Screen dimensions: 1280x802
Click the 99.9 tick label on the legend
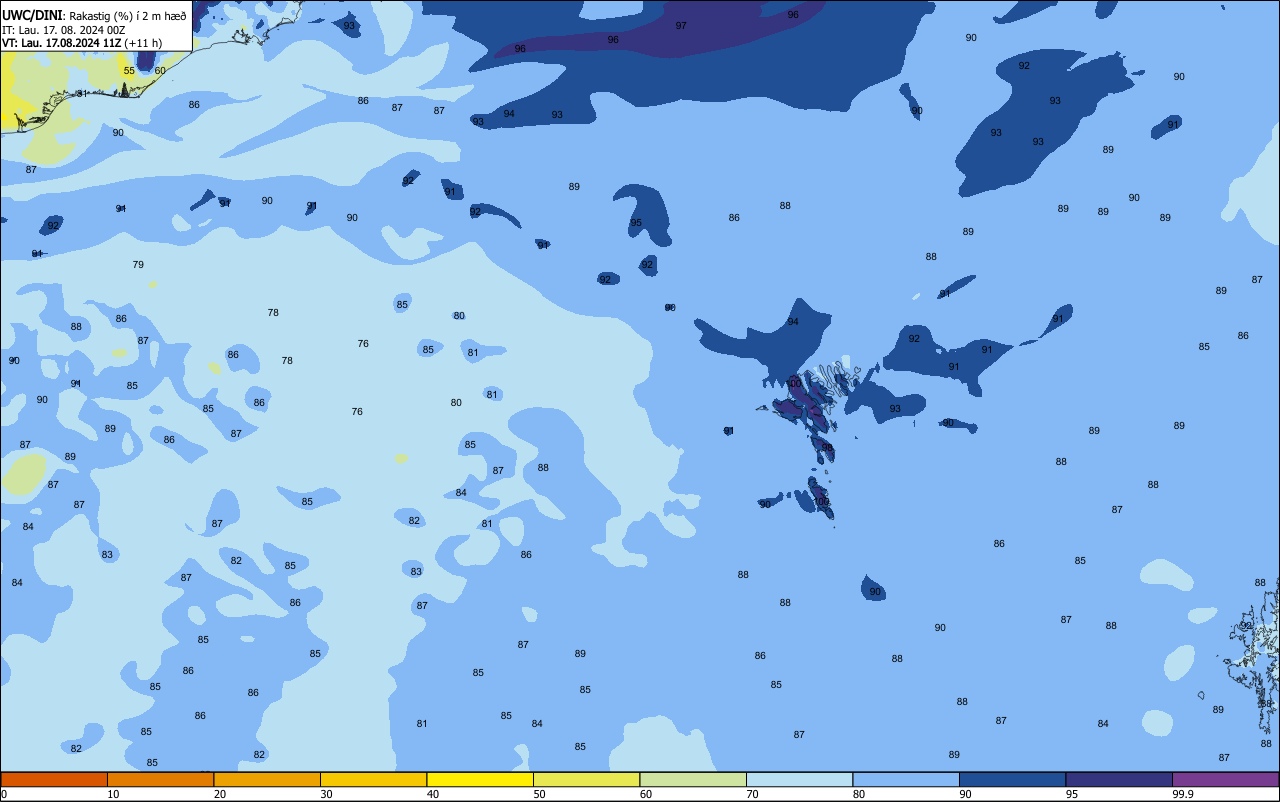click(1183, 794)
